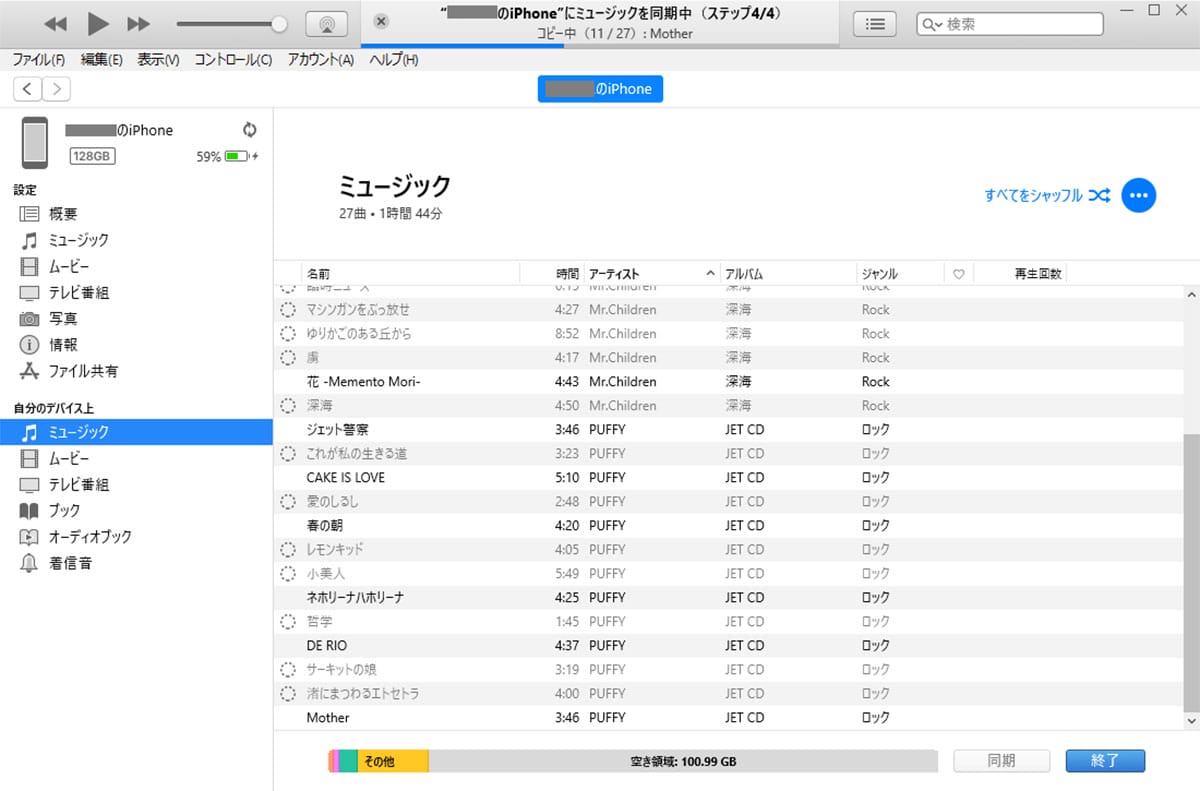Open 概要 in settings sidebar
This screenshot has width=1200, height=791.
click(x=63, y=214)
